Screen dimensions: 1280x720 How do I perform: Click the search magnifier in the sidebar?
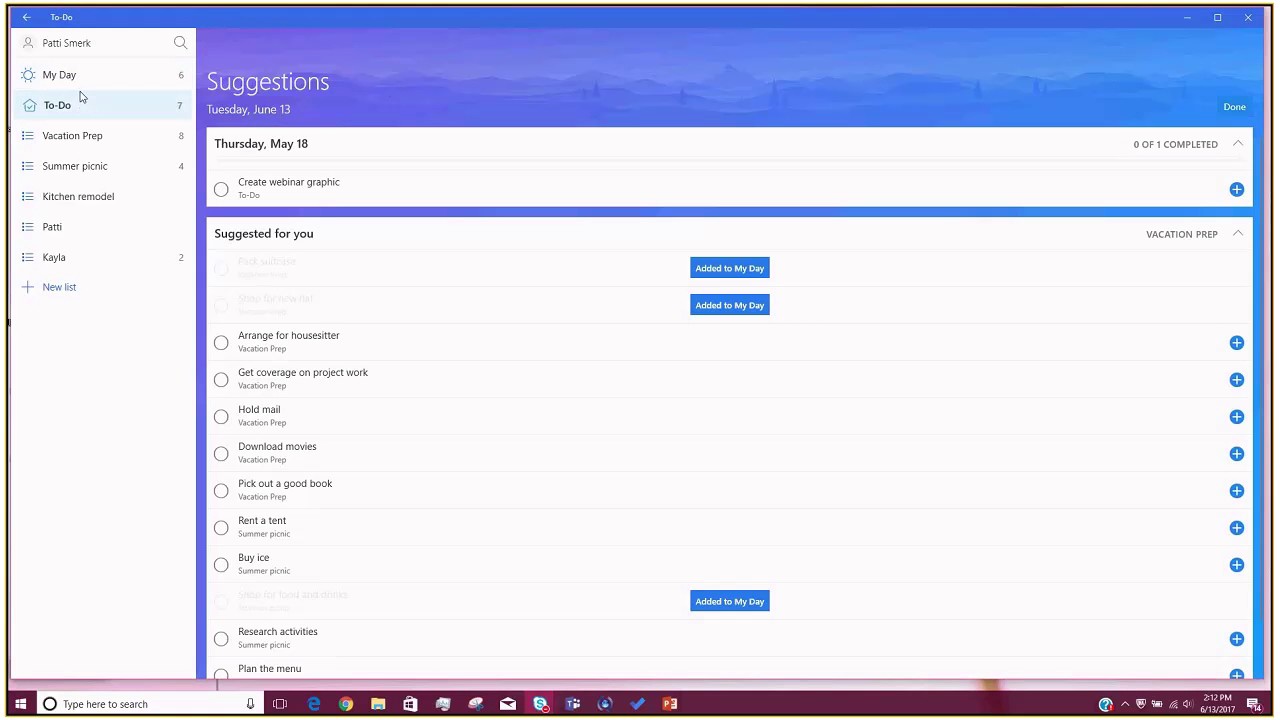[x=180, y=43]
